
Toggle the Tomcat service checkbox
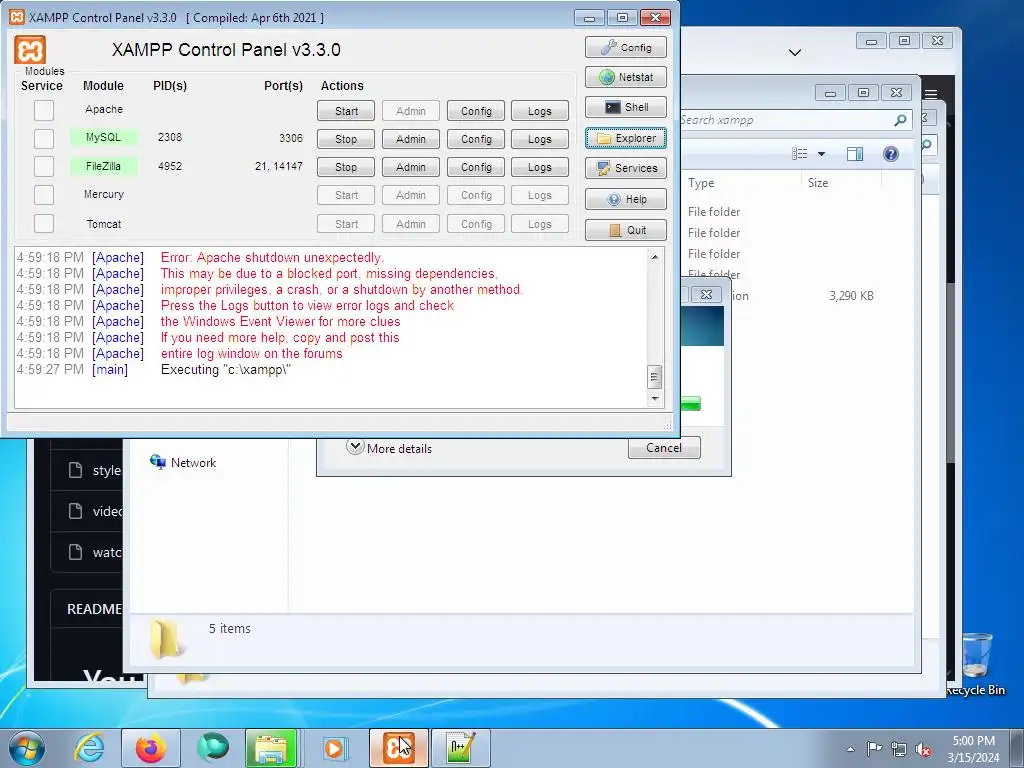(x=44, y=223)
